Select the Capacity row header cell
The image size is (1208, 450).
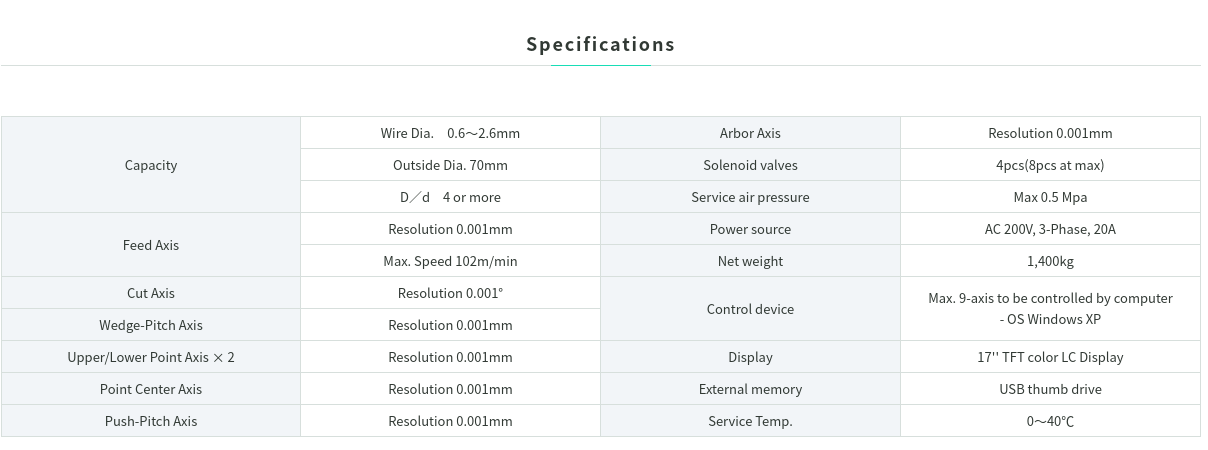pos(151,165)
